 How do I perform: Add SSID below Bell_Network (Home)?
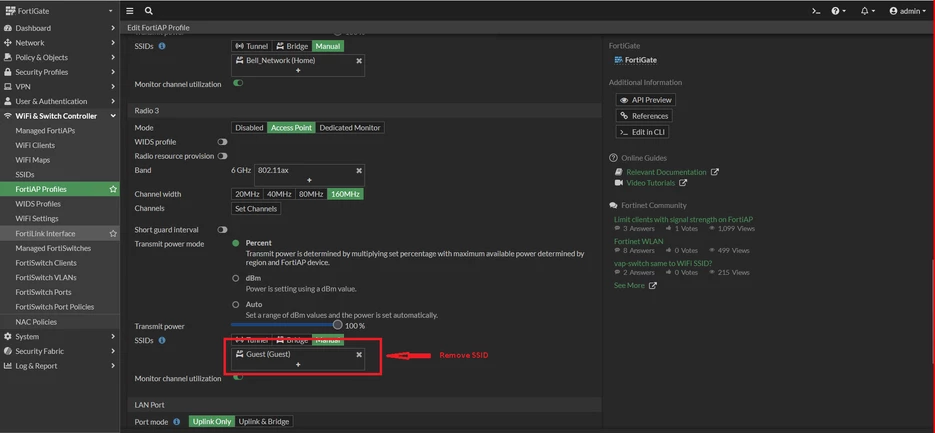[x=298, y=70]
